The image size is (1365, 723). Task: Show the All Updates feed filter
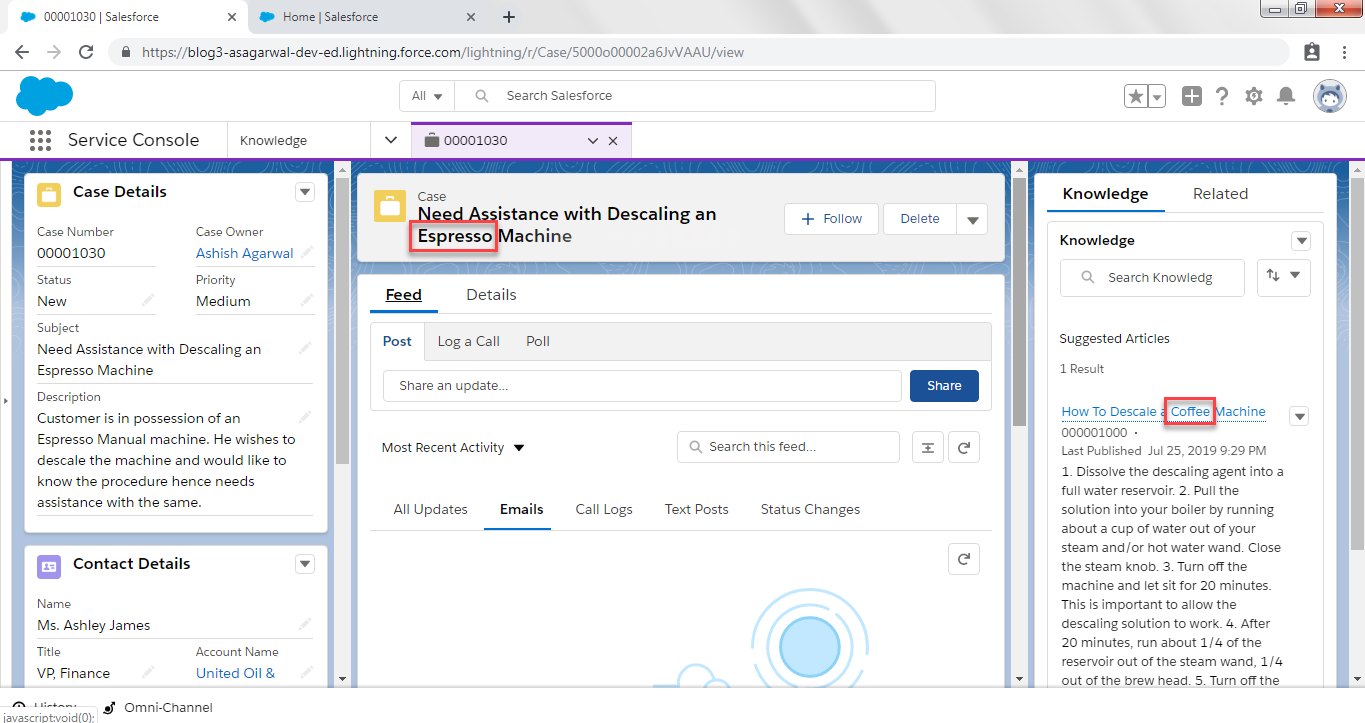[x=431, y=509]
